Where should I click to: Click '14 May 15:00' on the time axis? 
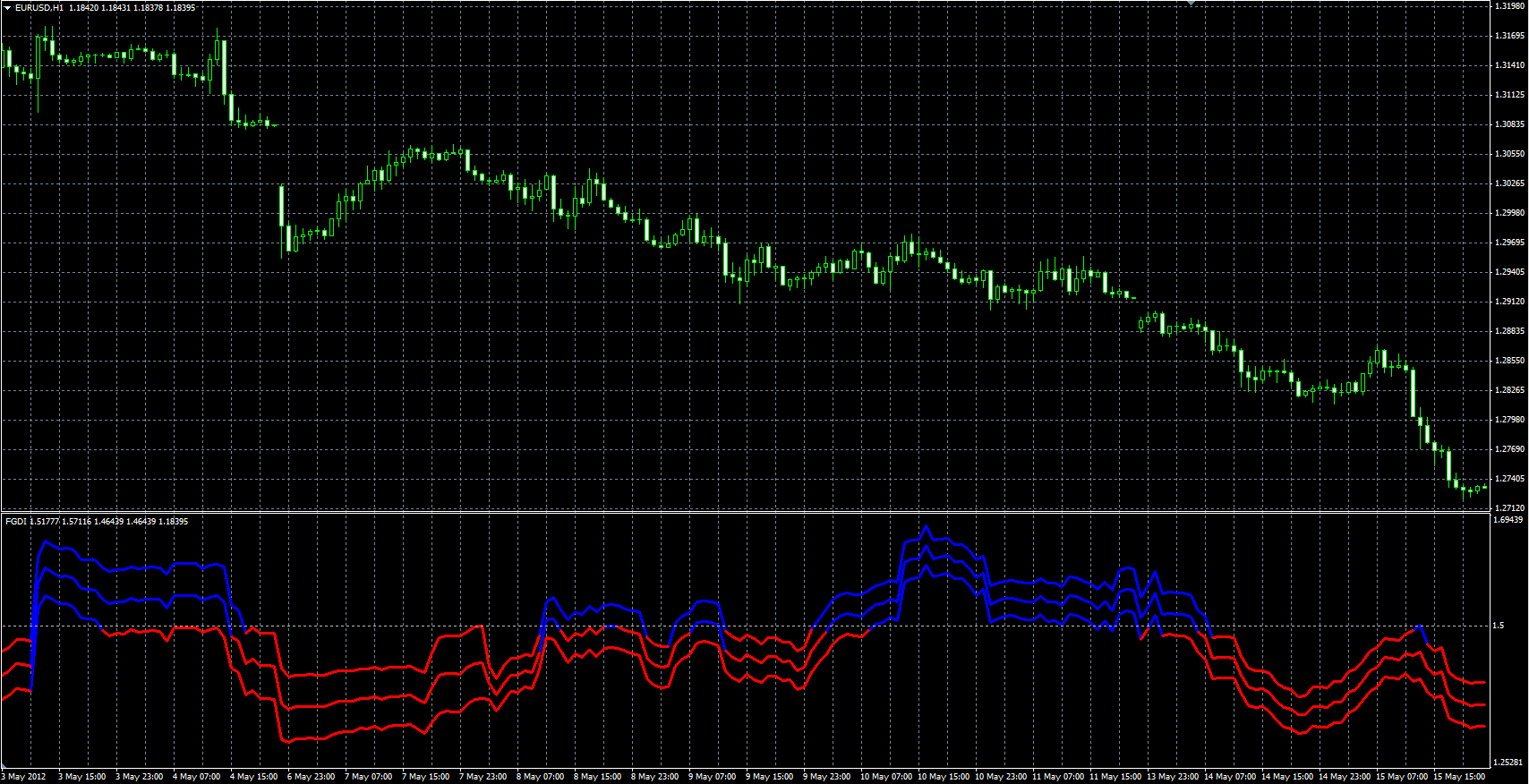(x=1287, y=777)
